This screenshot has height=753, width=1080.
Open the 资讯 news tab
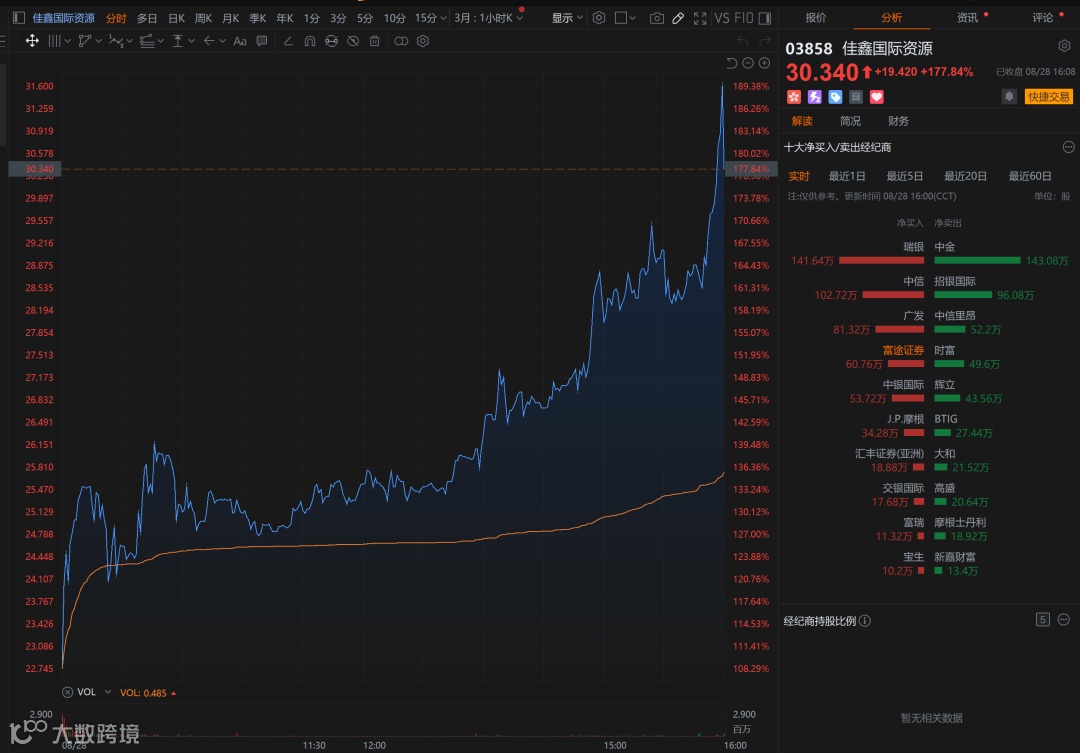pos(967,17)
